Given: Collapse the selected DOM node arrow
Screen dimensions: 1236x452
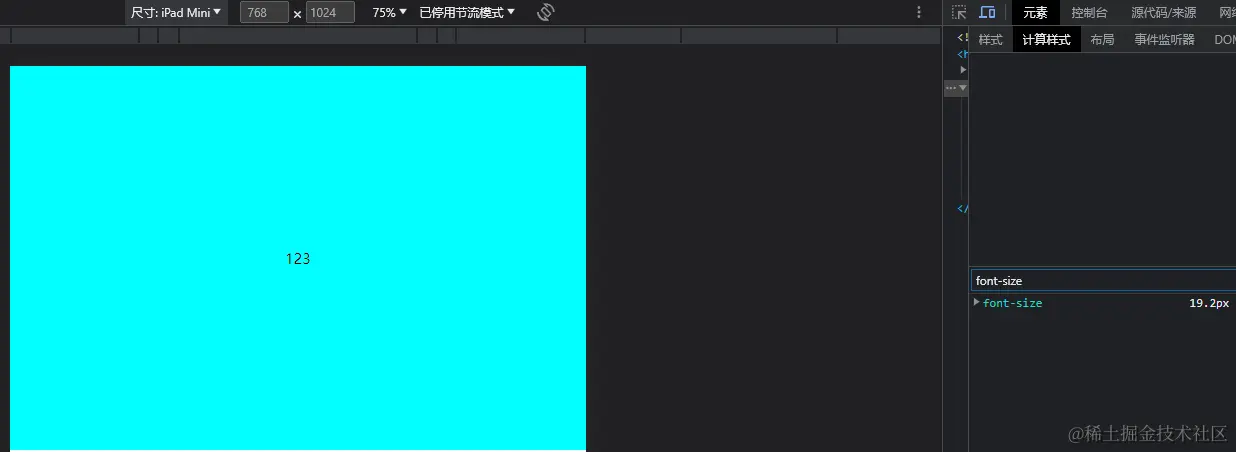Looking at the screenshot, I should [x=963, y=88].
